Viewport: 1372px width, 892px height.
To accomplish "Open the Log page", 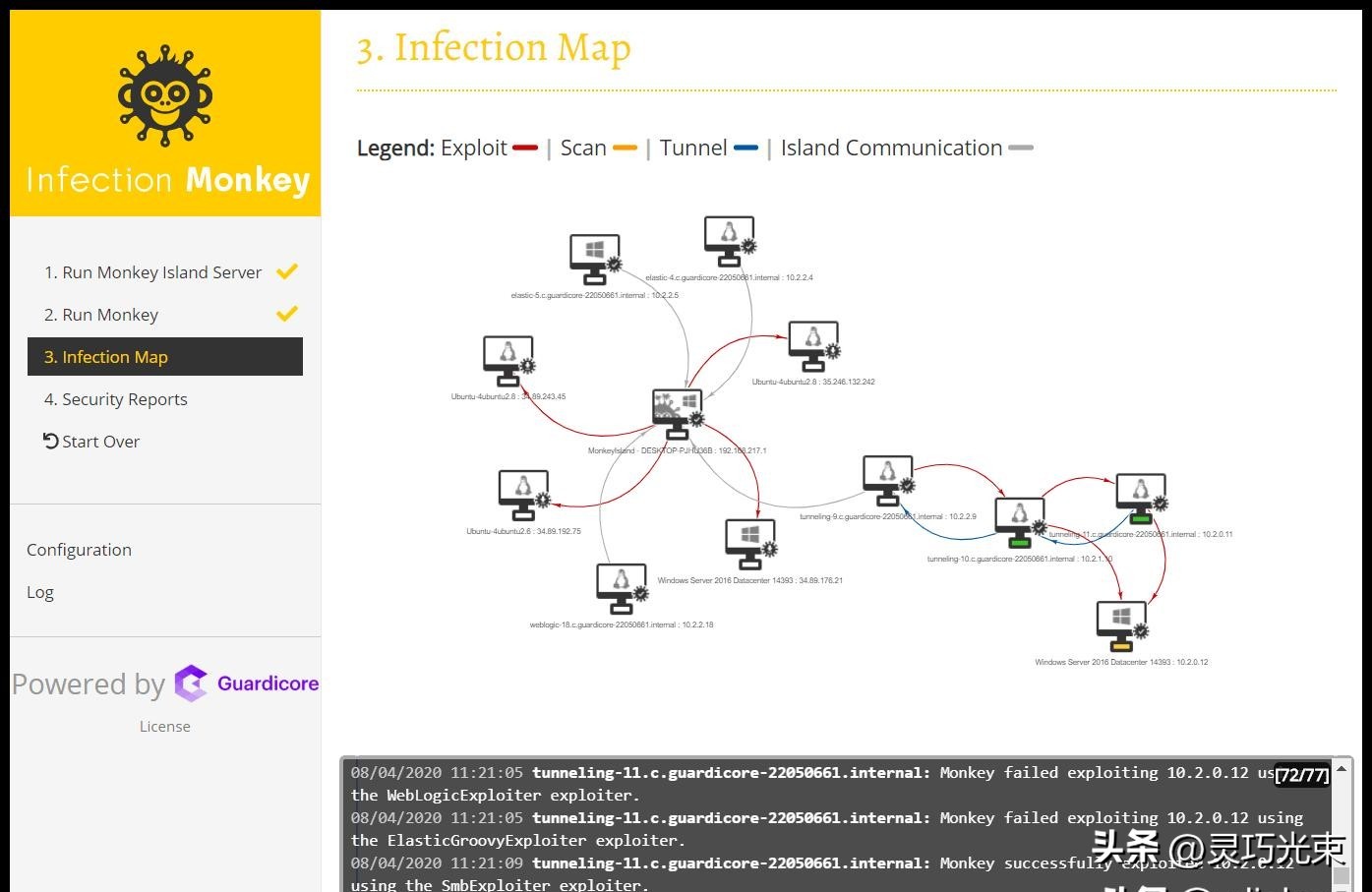I will click(40, 592).
